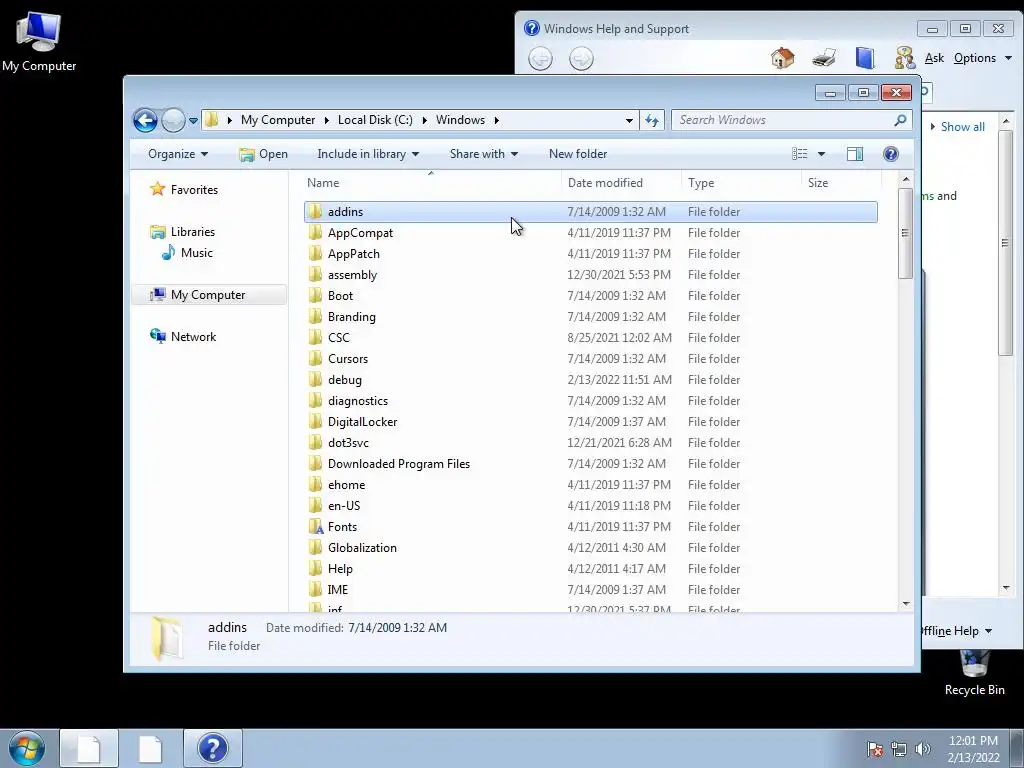This screenshot has width=1024, height=768.
Task: Expand the arrow after Windows breadcrumb
Action: (x=497, y=120)
